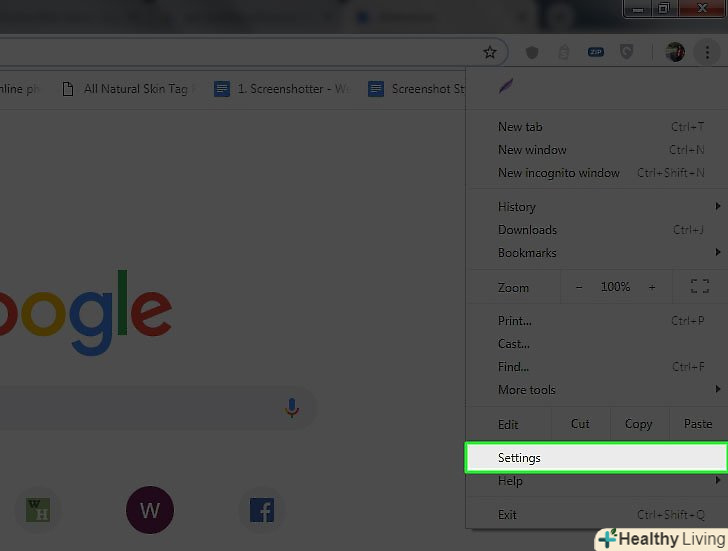Screen dimensions: 728x551
Task: Click the dark shield extension icon
Action: (532, 52)
